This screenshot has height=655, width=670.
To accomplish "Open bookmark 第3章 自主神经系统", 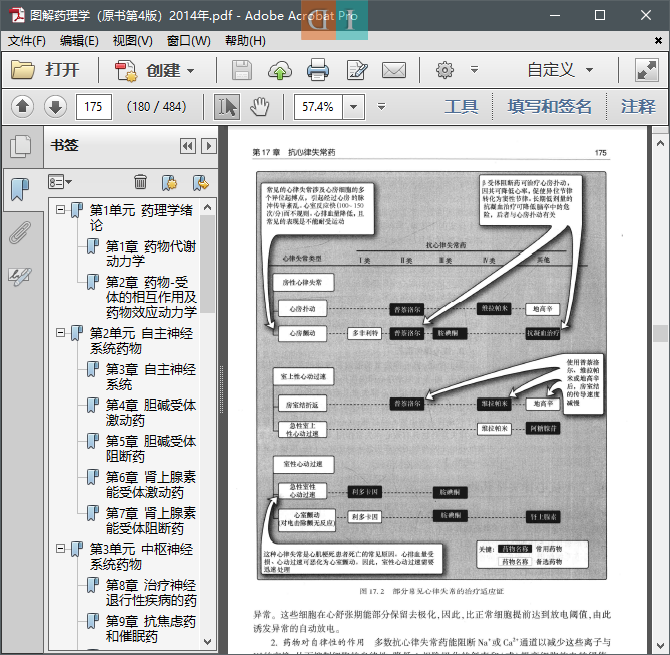I will (150, 376).
